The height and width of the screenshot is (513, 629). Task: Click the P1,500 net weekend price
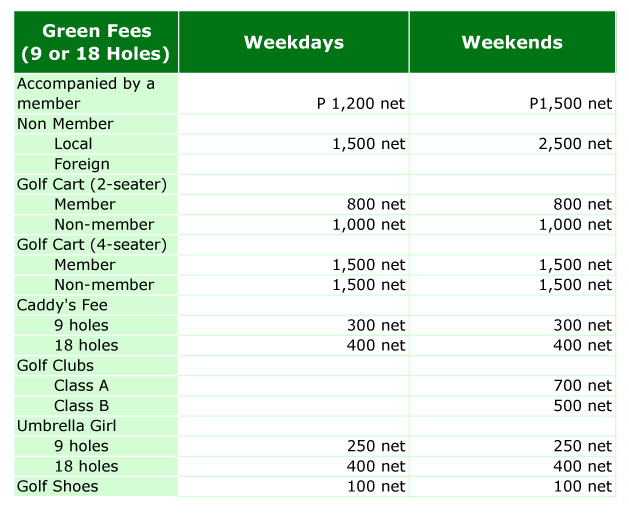[x=570, y=103]
